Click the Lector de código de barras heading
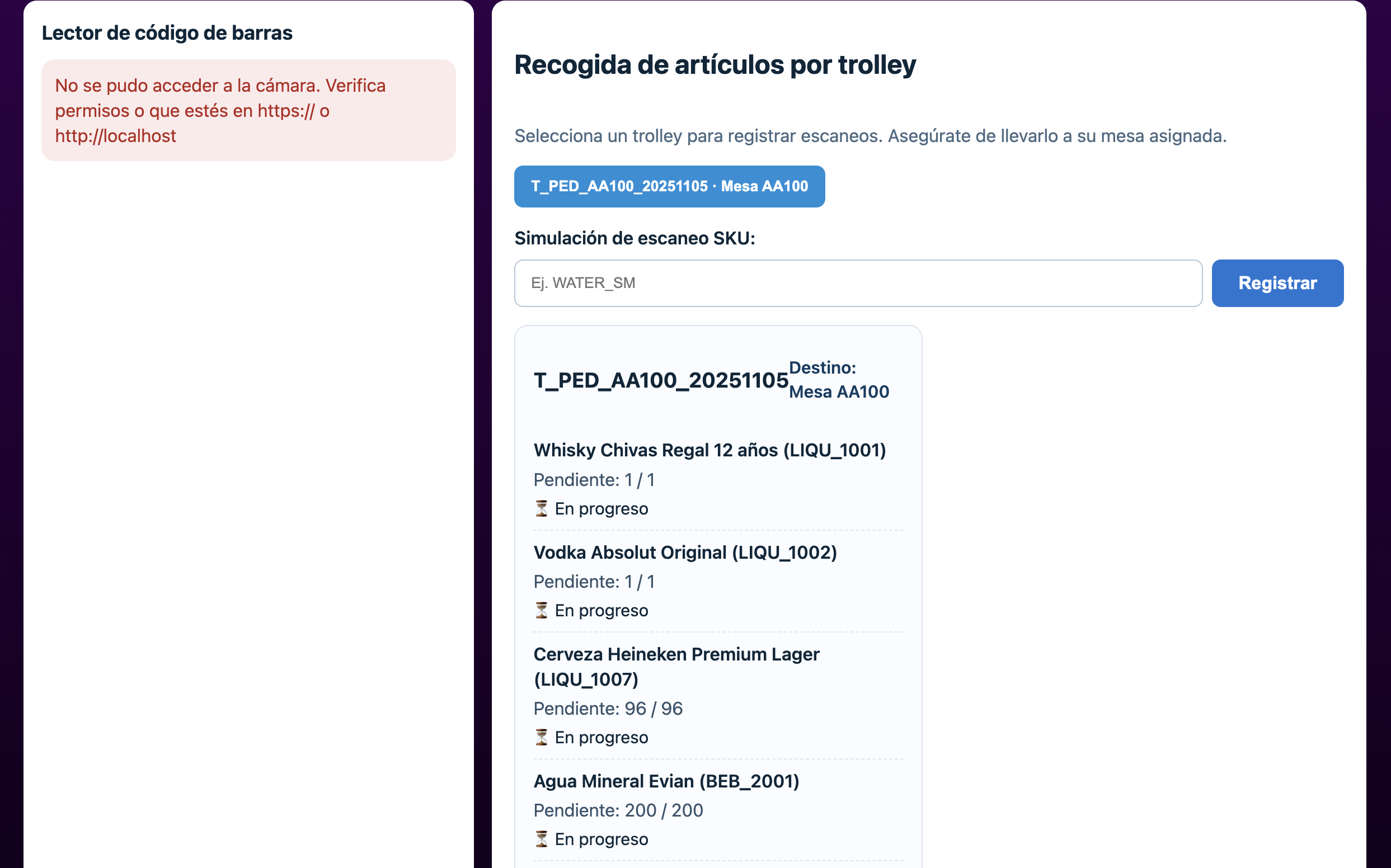1391x868 pixels. 167,33
